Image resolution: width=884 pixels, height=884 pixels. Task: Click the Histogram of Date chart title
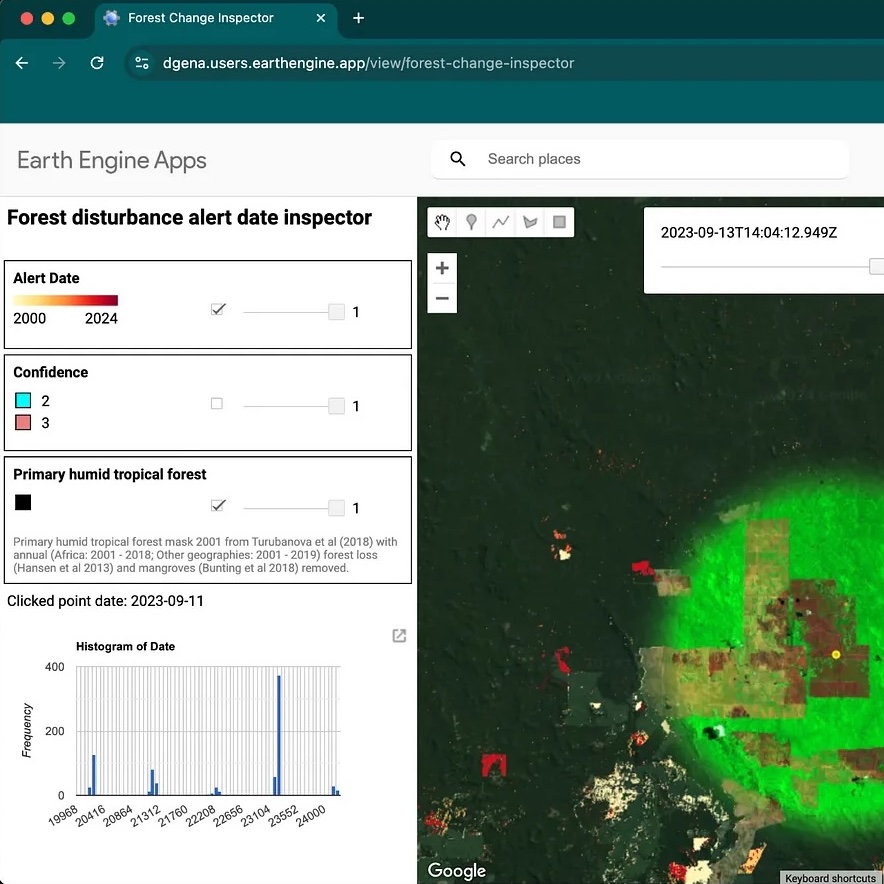click(125, 647)
